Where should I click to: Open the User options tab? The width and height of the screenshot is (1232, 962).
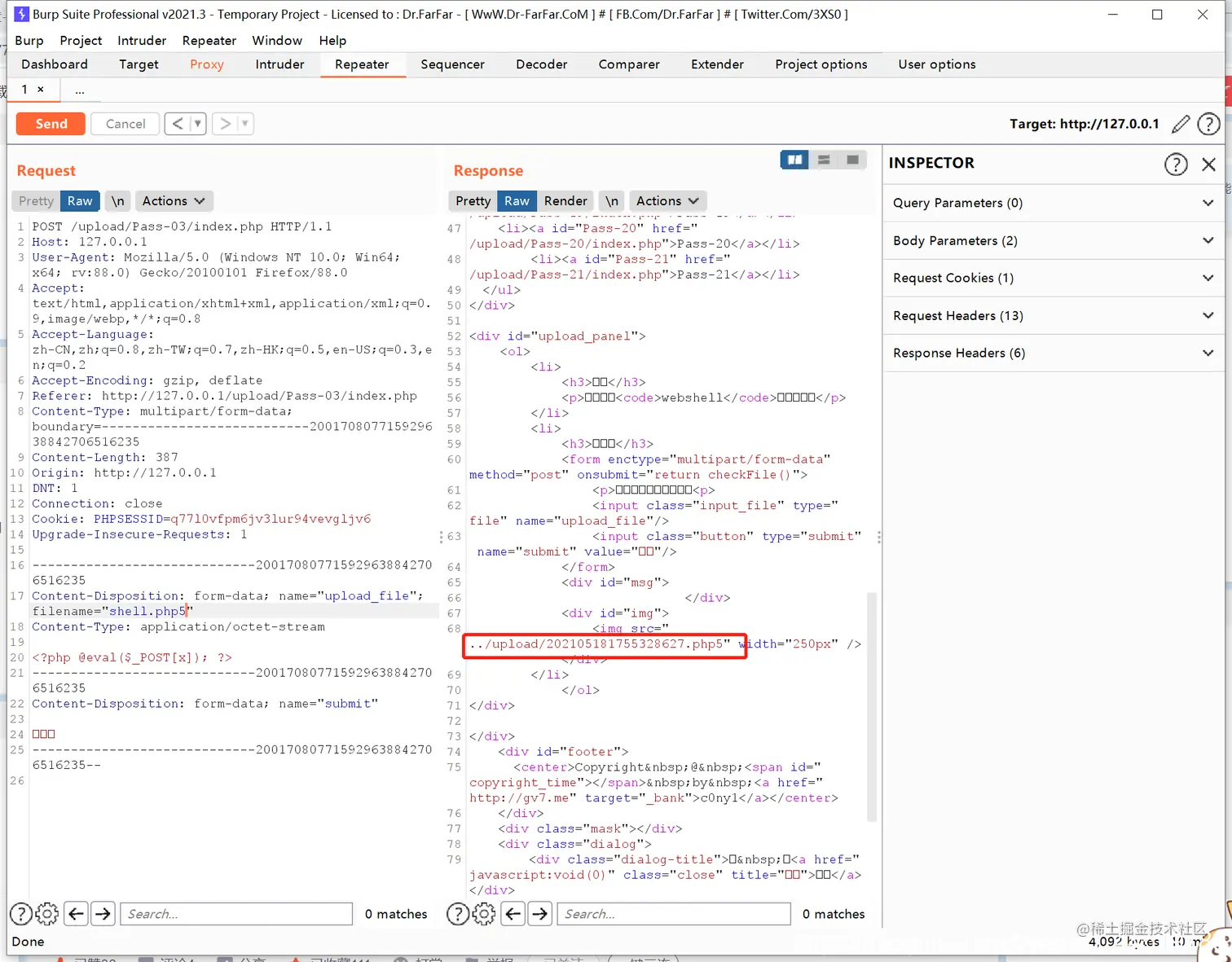tap(937, 64)
